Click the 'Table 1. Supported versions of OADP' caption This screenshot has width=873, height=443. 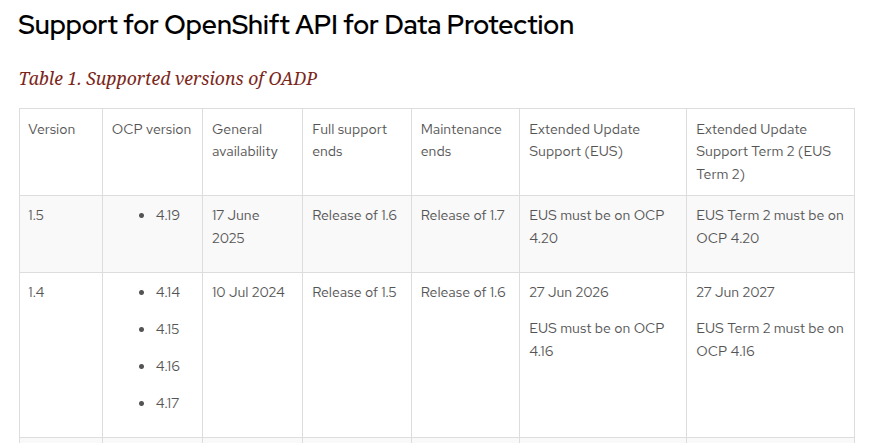(x=168, y=78)
